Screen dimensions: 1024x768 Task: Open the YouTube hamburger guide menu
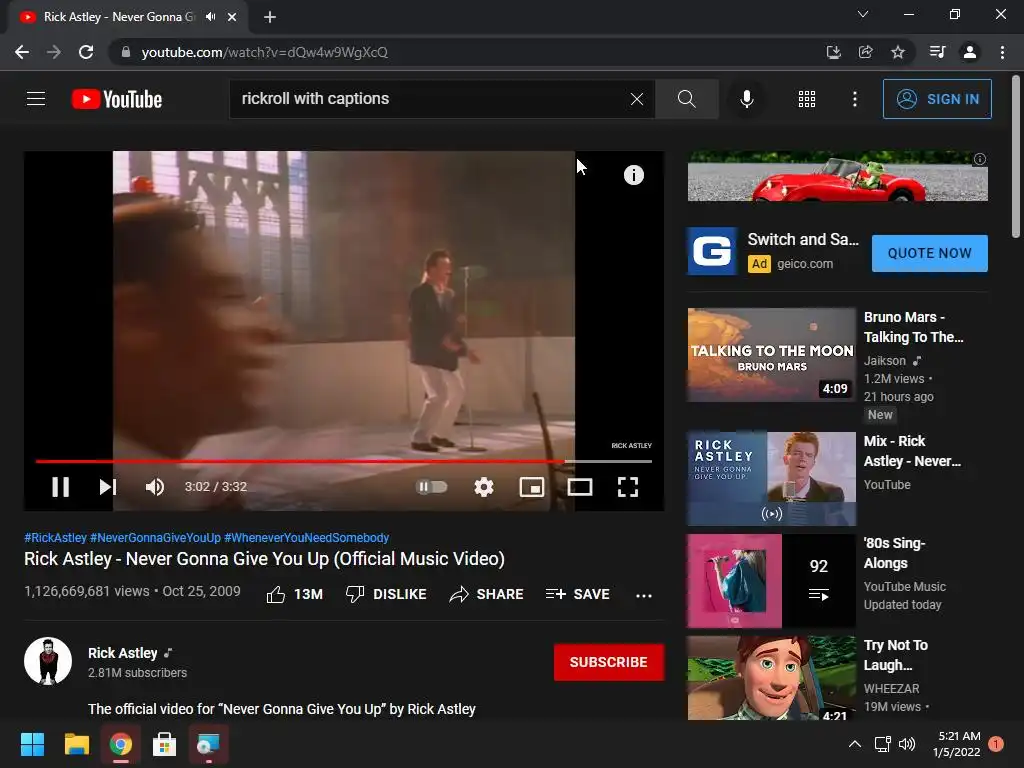pyautogui.click(x=36, y=99)
